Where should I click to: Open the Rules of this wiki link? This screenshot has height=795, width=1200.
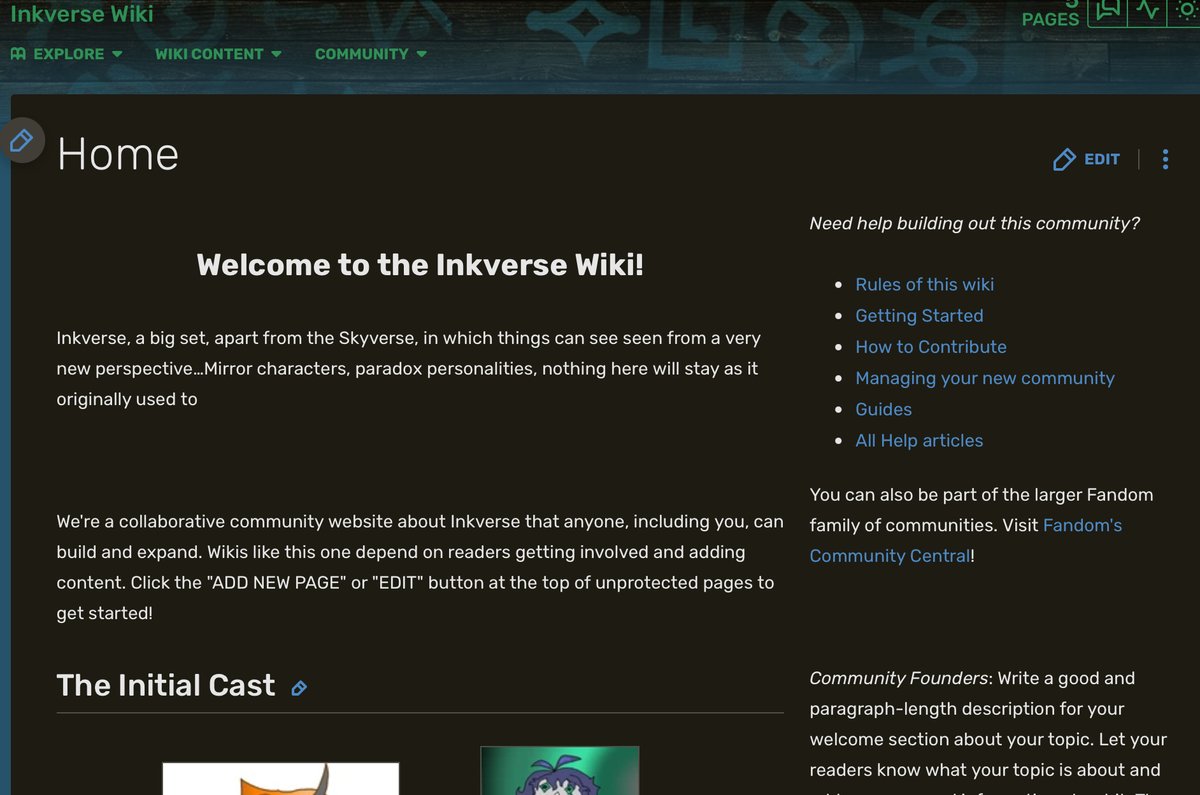coord(924,284)
